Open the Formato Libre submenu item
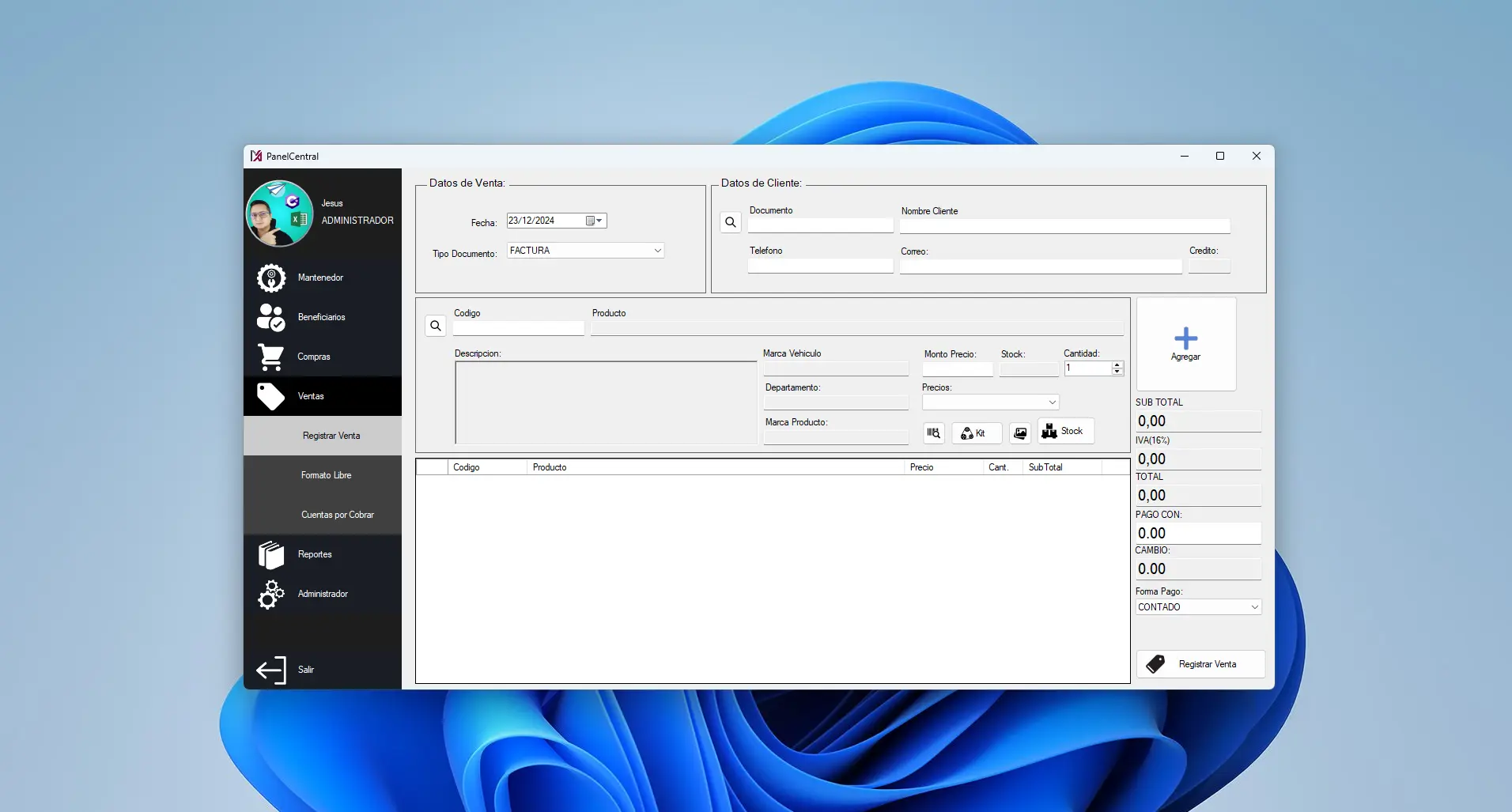This screenshot has height=812, width=1512. coord(323,475)
